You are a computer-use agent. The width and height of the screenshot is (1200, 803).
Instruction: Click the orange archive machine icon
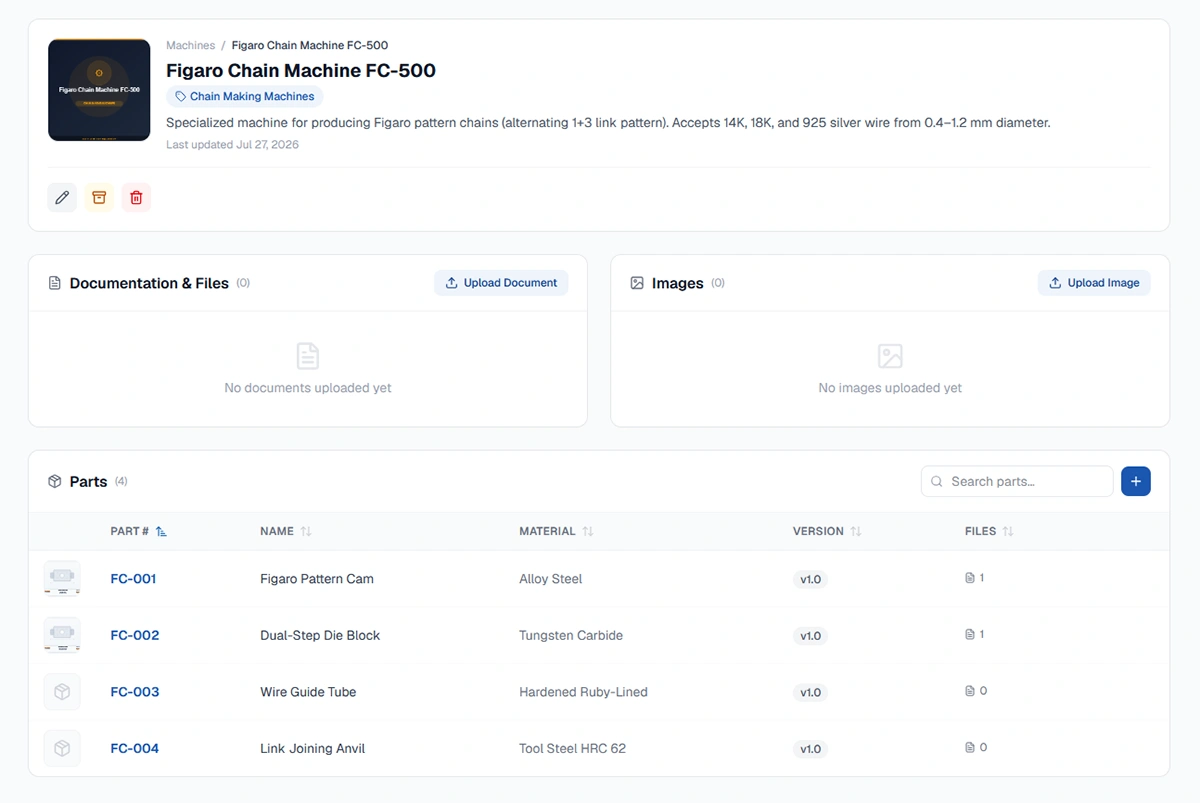tap(99, 197)
